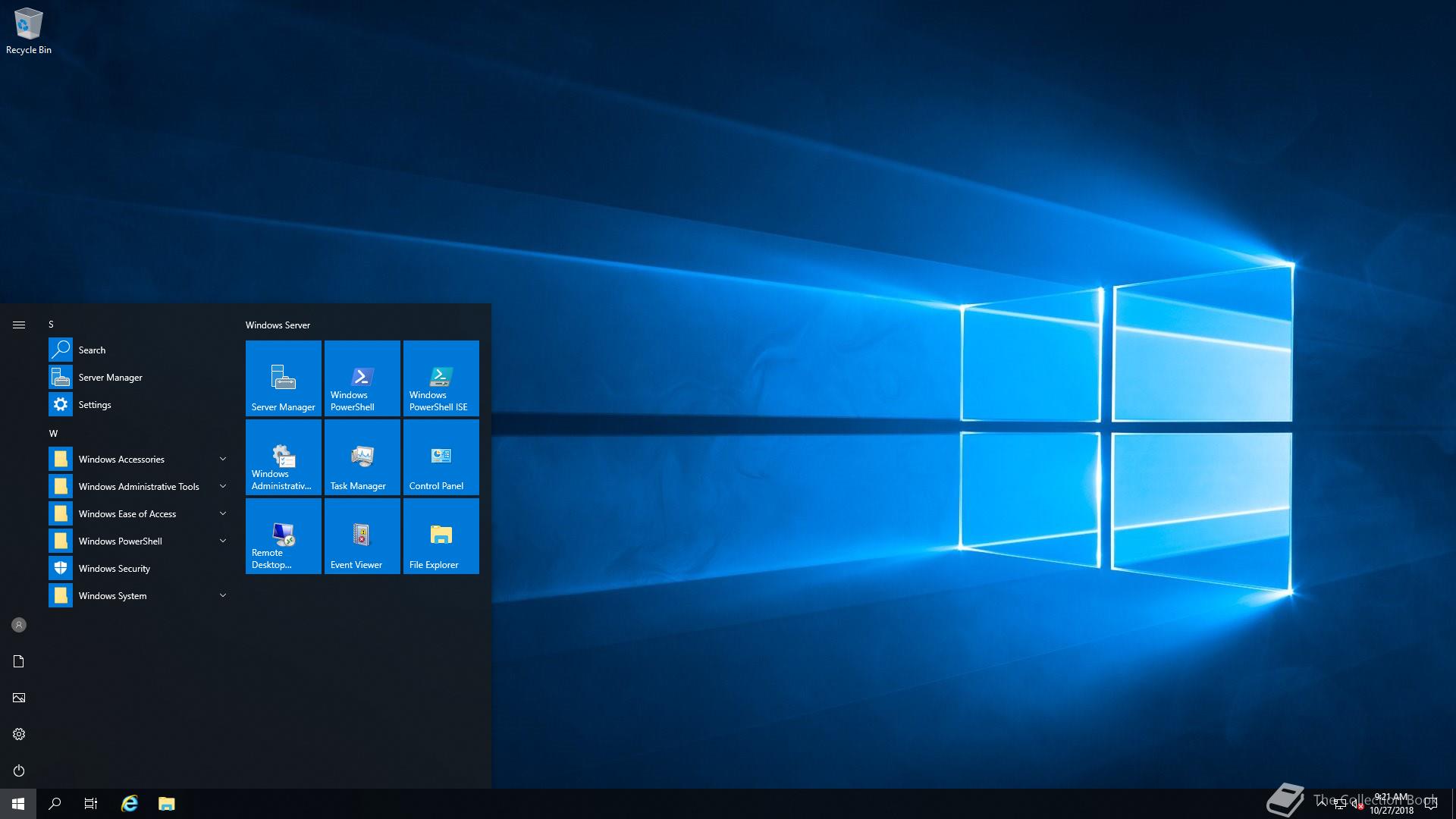Open the Server Manager tile
The image size is (1456, 819).
[283, 378]
